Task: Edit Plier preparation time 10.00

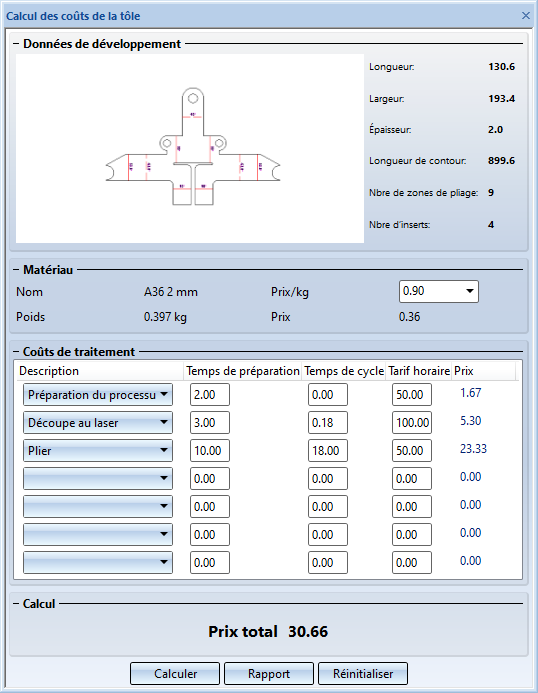Action: pyautogui.click(x=210, y=450)
